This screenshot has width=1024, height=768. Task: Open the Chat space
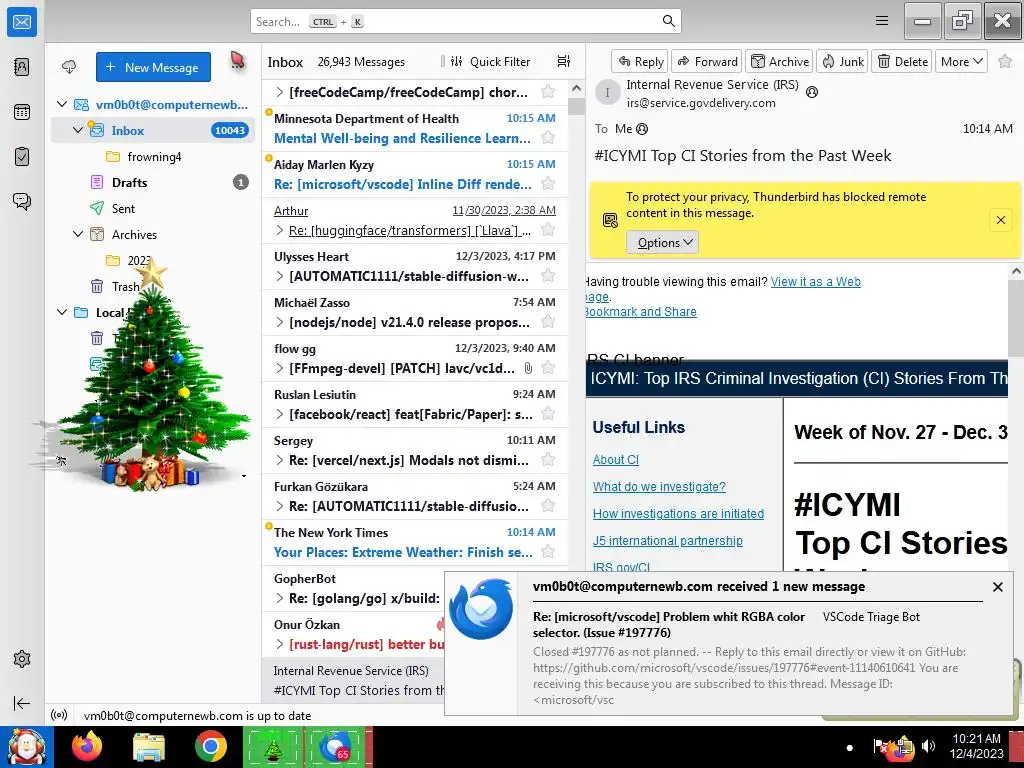click(22, 201)
